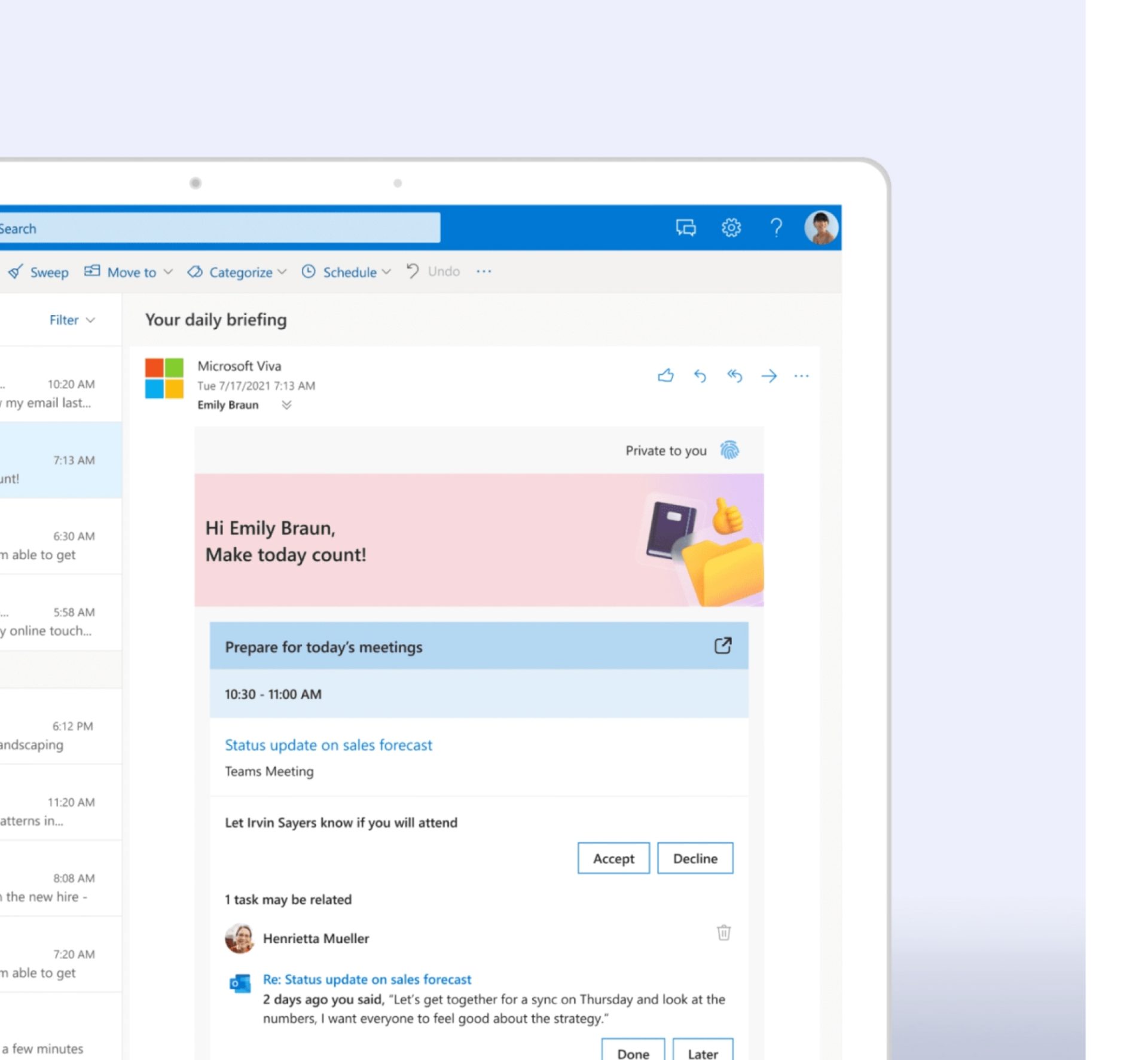
Task: Select the 5:58 AM message
Action: 60,612
